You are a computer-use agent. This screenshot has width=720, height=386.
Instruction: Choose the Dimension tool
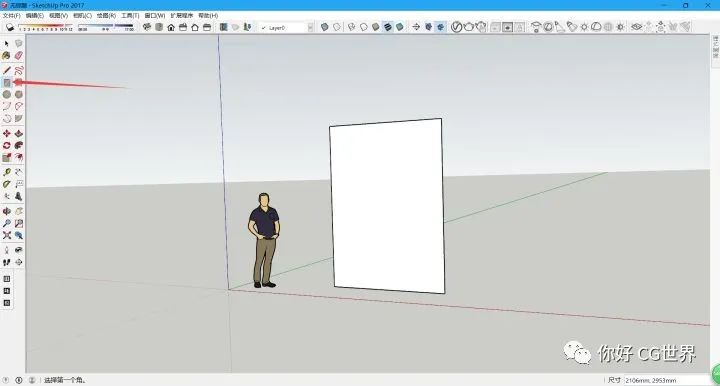pos(18,173)
